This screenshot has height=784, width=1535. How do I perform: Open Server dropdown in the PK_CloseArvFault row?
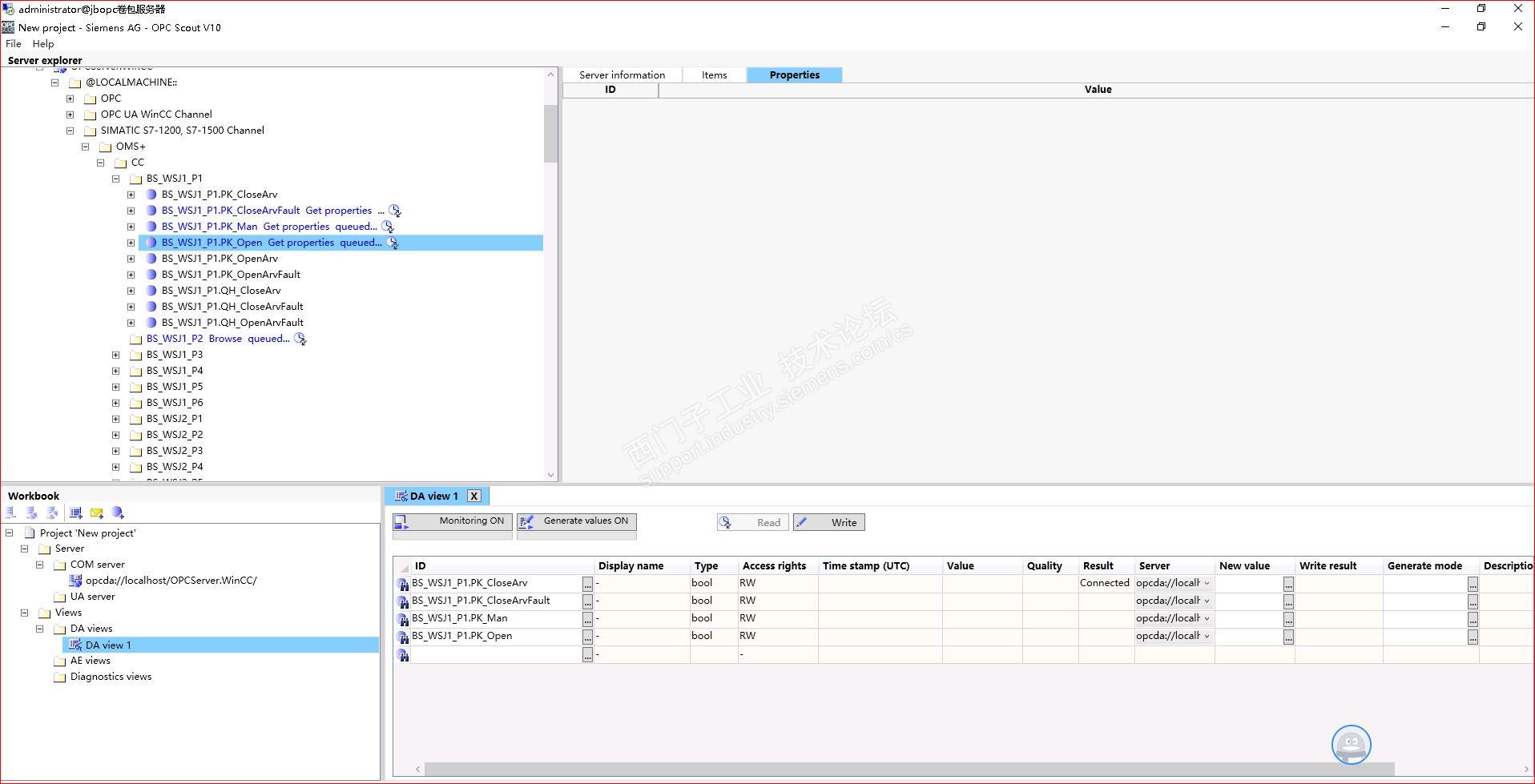(1207, 601)
